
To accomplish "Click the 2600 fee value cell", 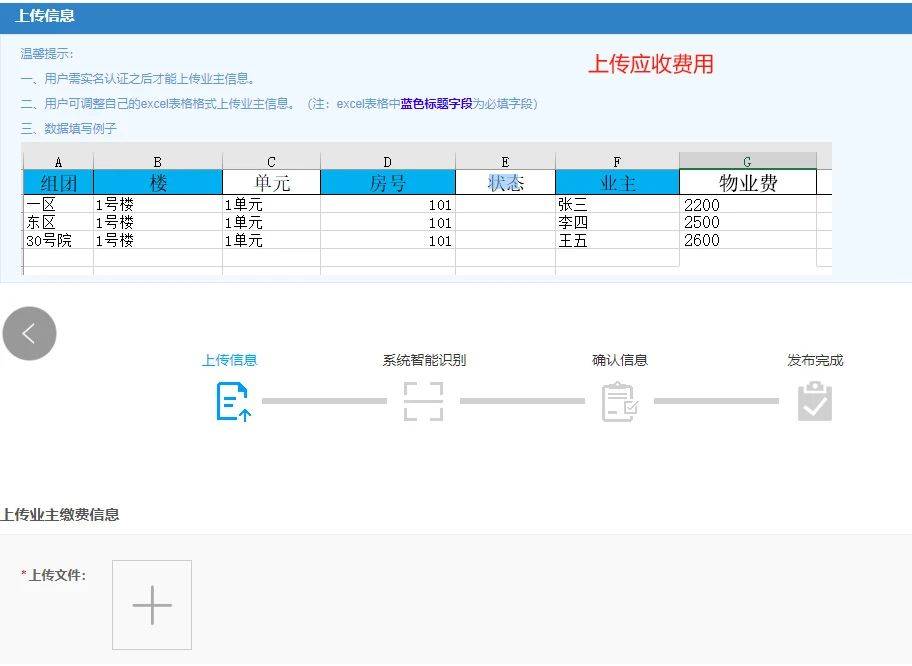I will pos(702,240).
